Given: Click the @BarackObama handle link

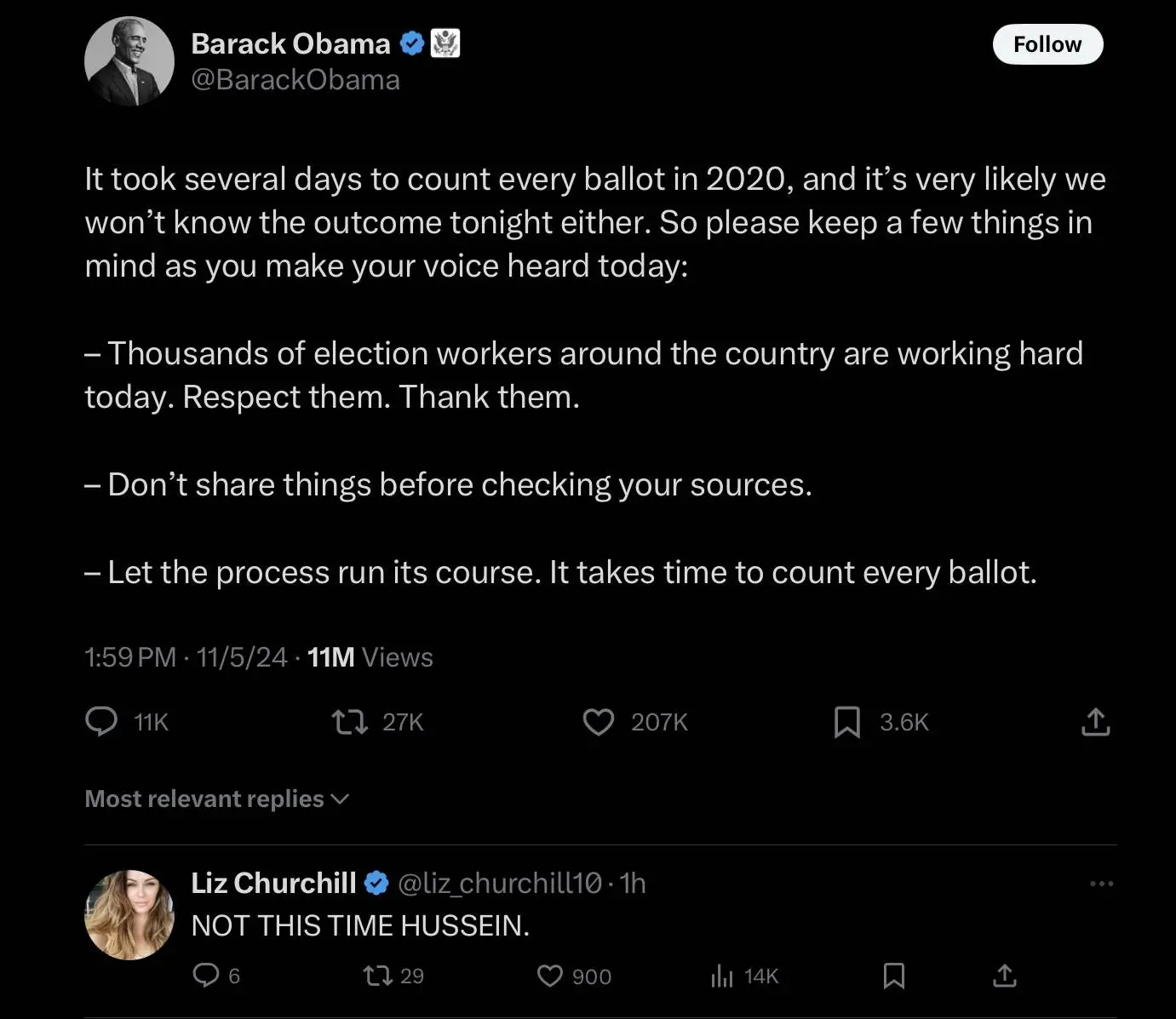Looking at the screenshot, I should pyautogui.click(x=295, y=80).
